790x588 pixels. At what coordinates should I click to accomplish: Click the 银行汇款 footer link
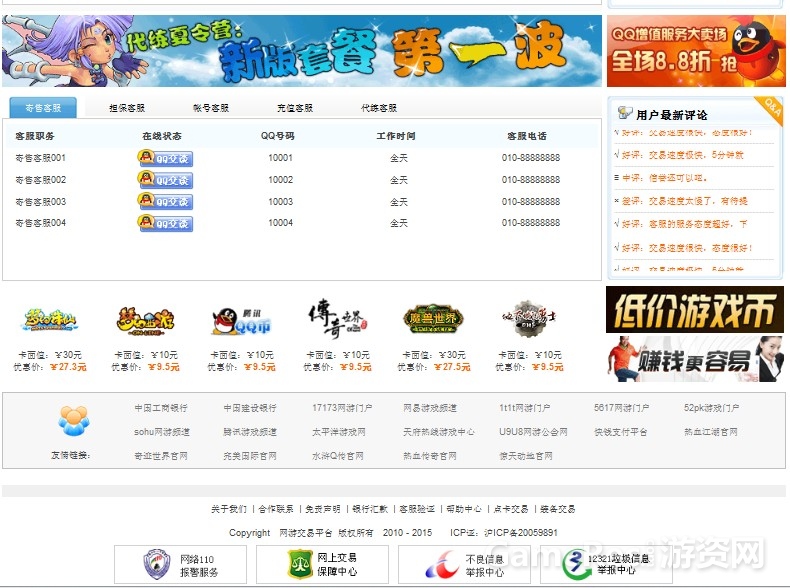(x=370, y=509)
